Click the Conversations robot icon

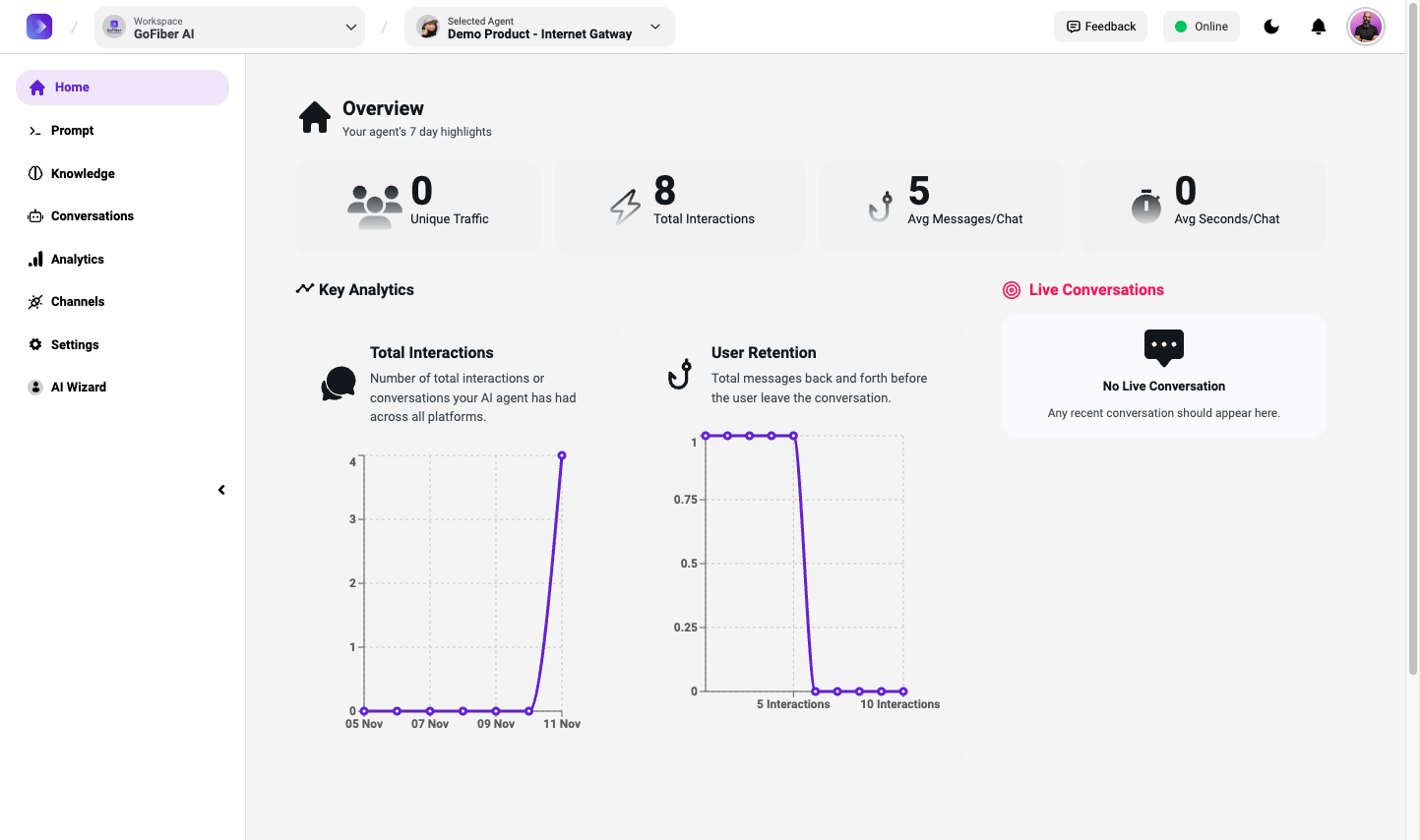35,216
